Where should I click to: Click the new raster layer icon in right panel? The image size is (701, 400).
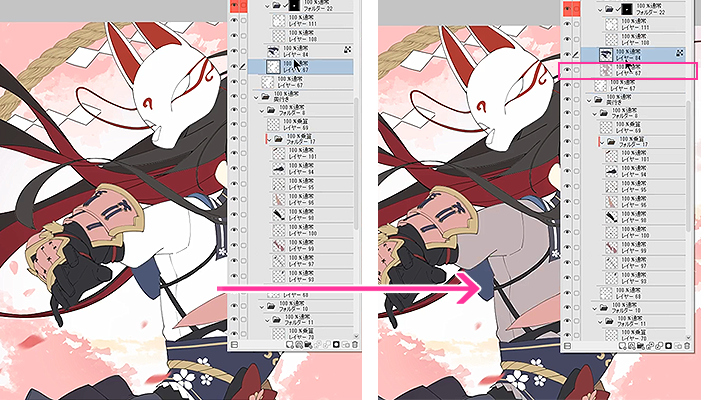(622, 346)
